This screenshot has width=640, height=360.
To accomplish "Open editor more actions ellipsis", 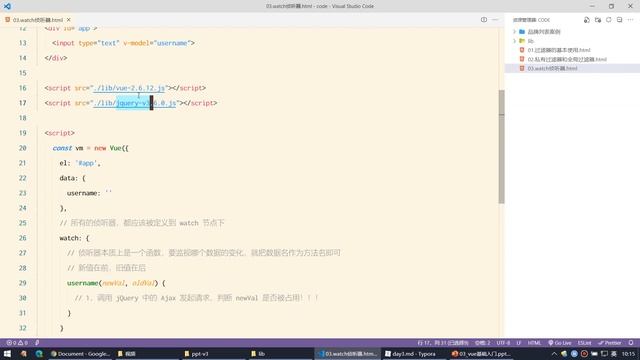I will point(495,20).
